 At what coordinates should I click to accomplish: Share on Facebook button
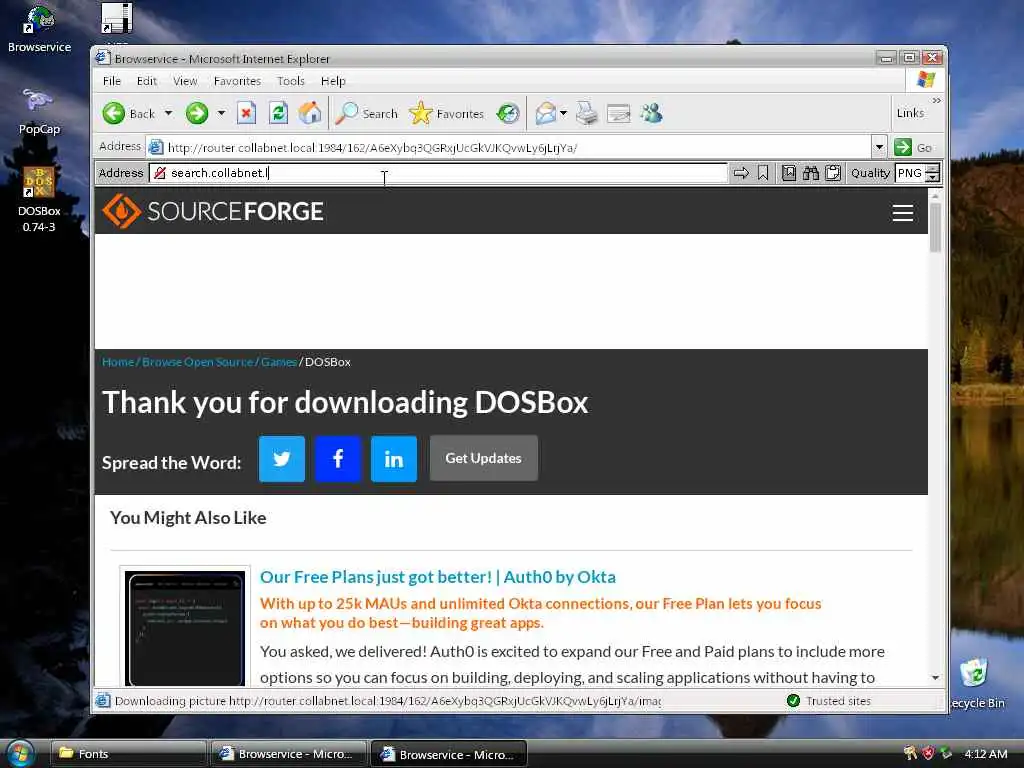click(x=338, y=458)
